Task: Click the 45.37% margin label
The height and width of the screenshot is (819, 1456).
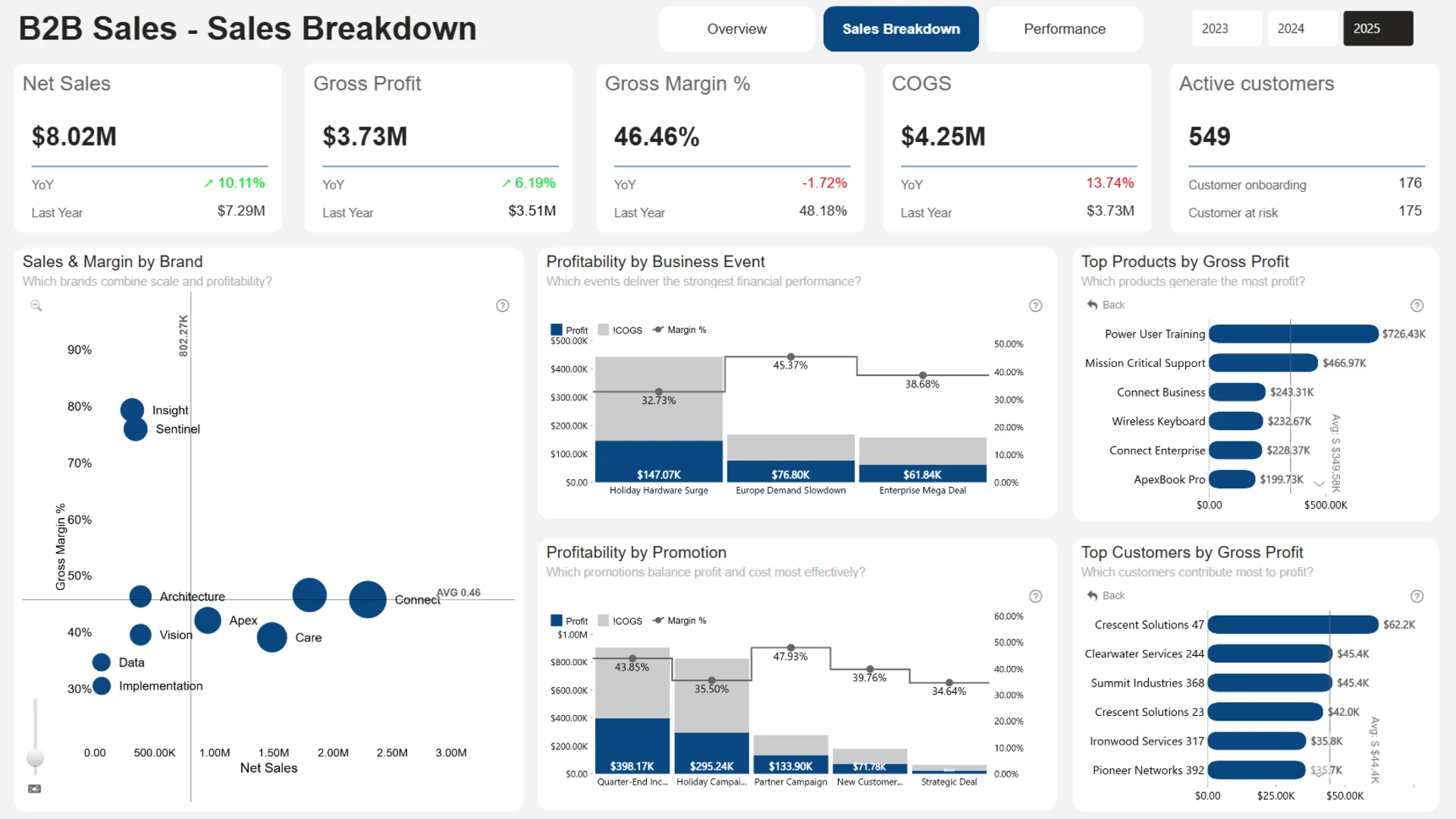Action: click(x=790, y=366)
